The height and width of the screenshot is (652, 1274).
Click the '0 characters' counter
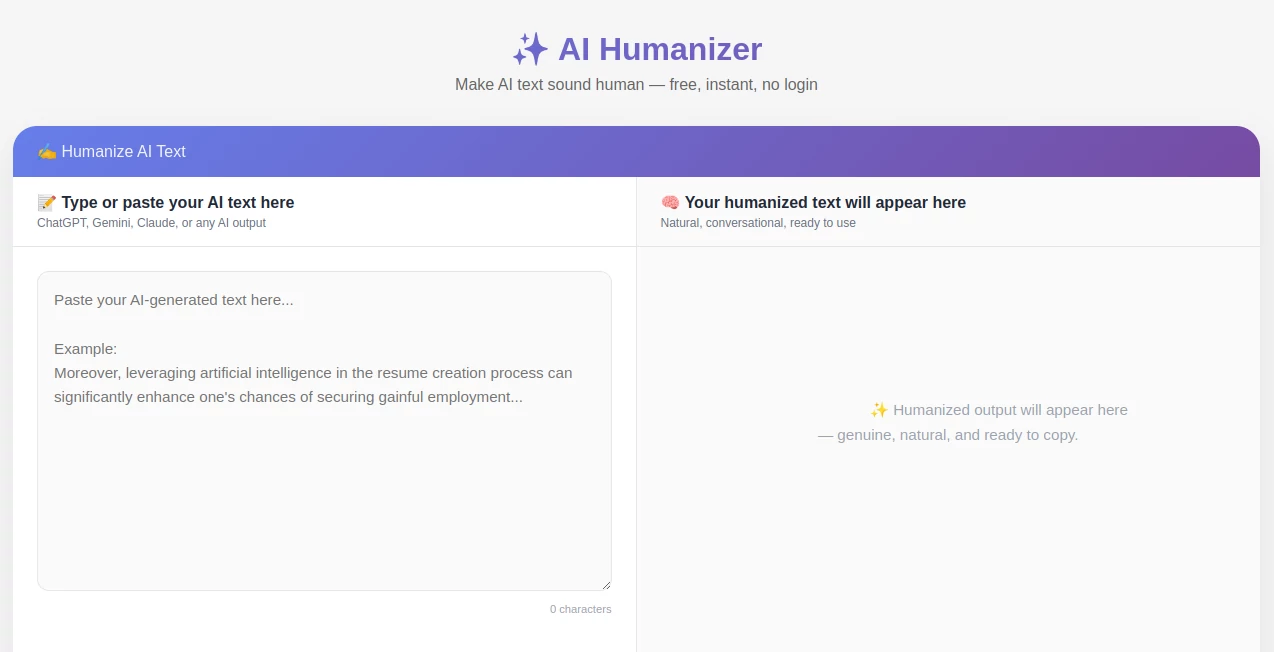[x=580, y=609]
